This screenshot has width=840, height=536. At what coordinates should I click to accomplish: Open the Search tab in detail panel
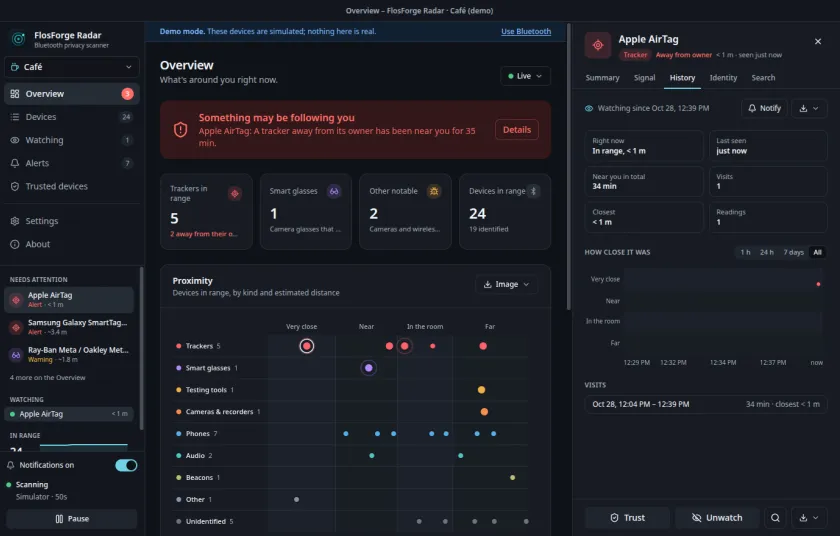pyautogui.click(x=763, y=78)
